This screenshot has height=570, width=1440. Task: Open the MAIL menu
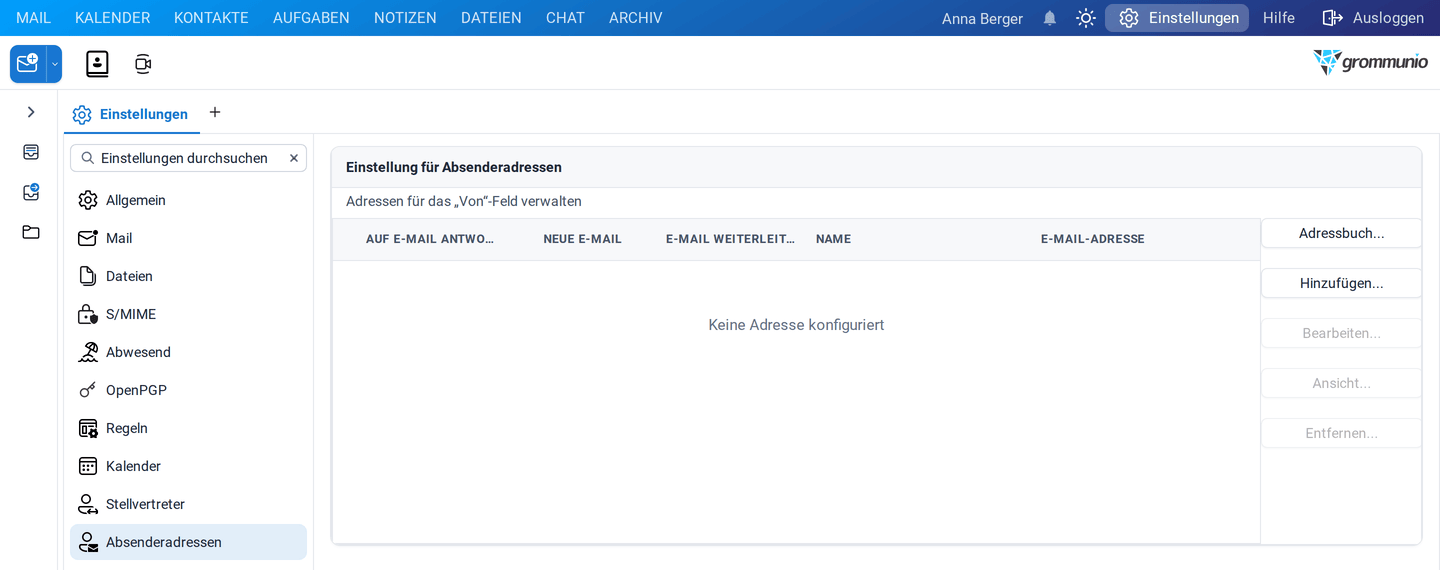point(33,18)
